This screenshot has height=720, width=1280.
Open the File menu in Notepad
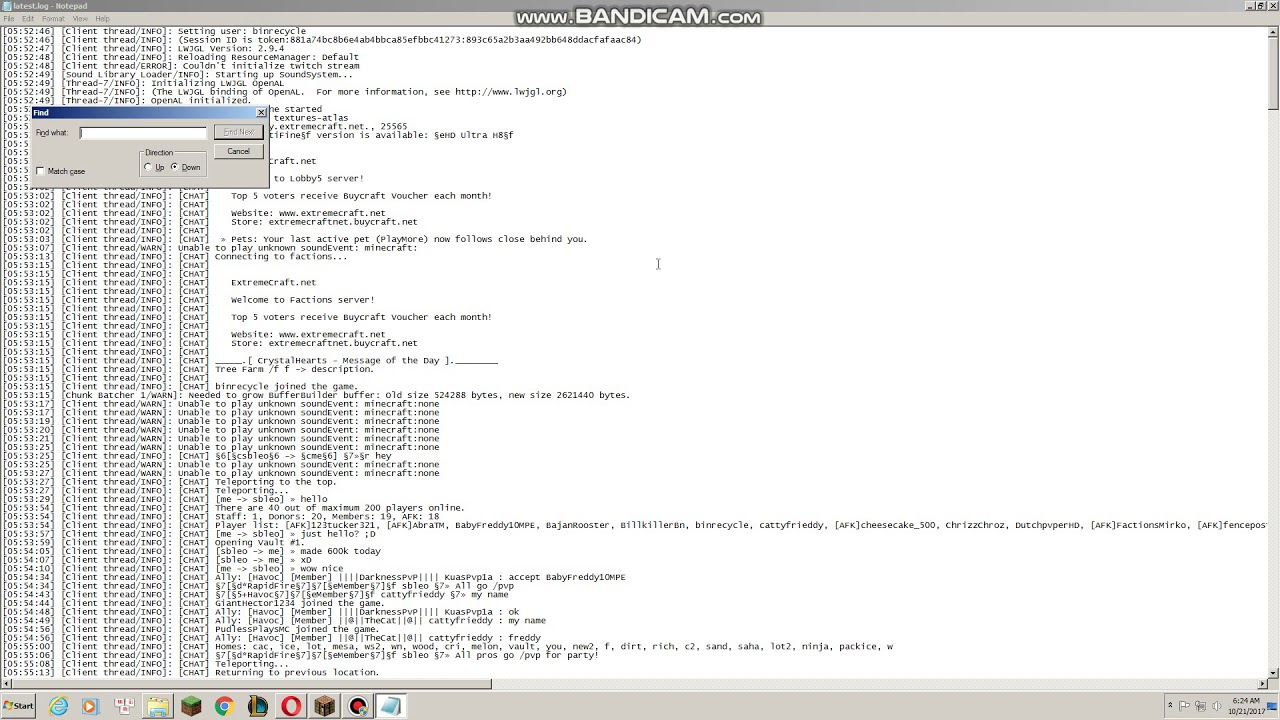(8, 18)
